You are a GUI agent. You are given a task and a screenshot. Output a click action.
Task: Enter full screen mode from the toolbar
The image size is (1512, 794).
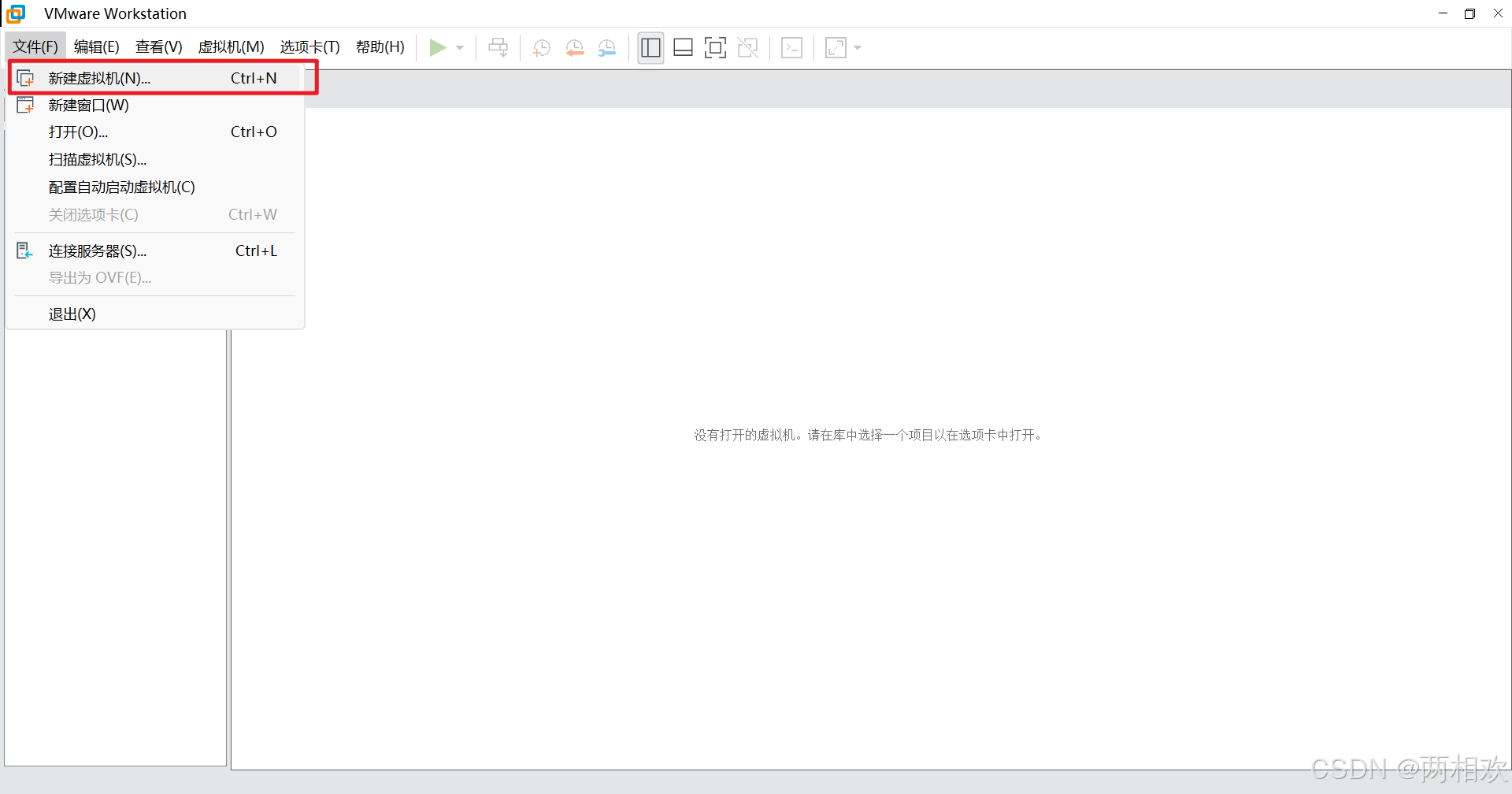(x=715, y=48)
